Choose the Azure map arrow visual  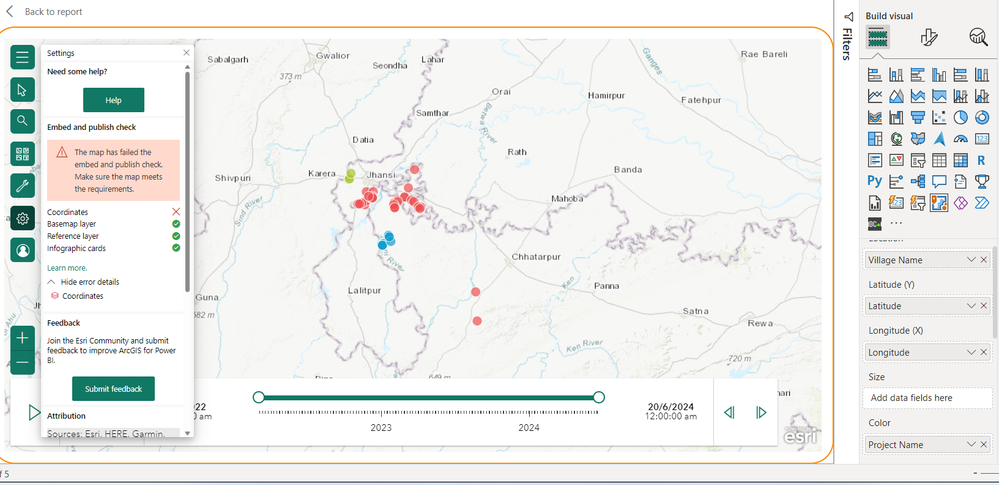pos(939,138)
